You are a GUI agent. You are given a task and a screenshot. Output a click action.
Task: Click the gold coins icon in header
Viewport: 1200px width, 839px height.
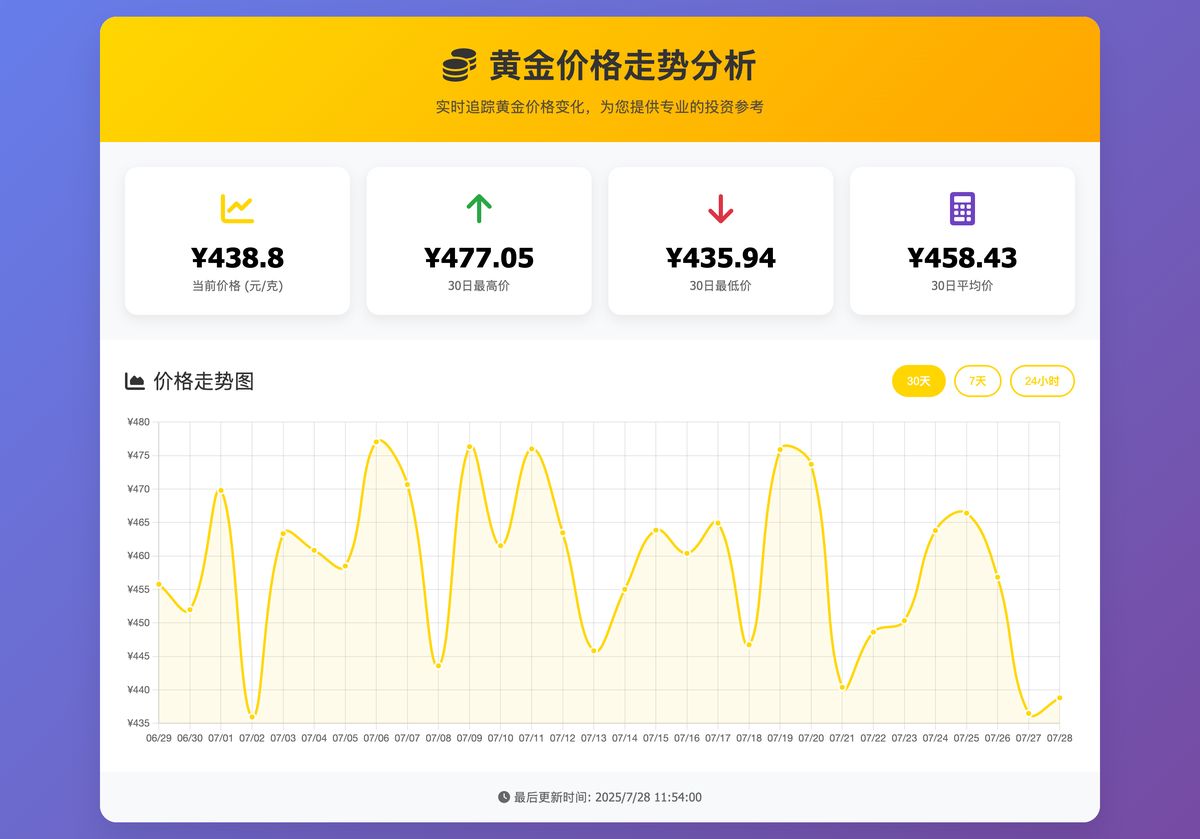tap(459, 66)
